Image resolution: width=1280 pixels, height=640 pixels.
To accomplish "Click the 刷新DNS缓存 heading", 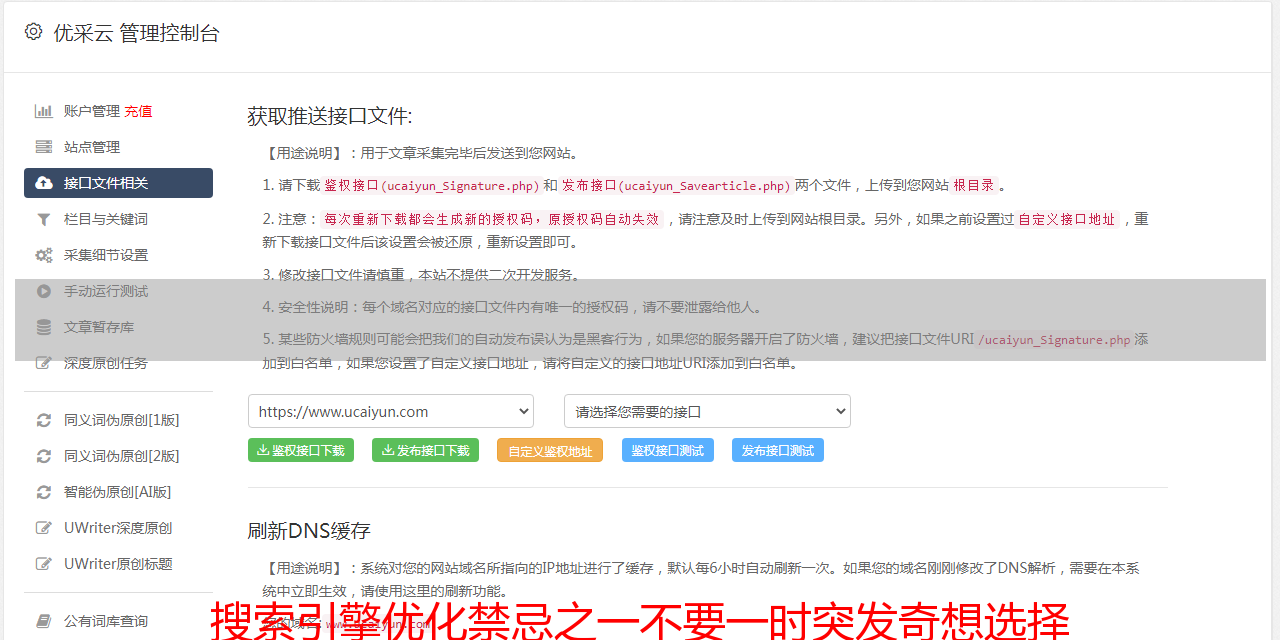I will click(x=309, y=530).
